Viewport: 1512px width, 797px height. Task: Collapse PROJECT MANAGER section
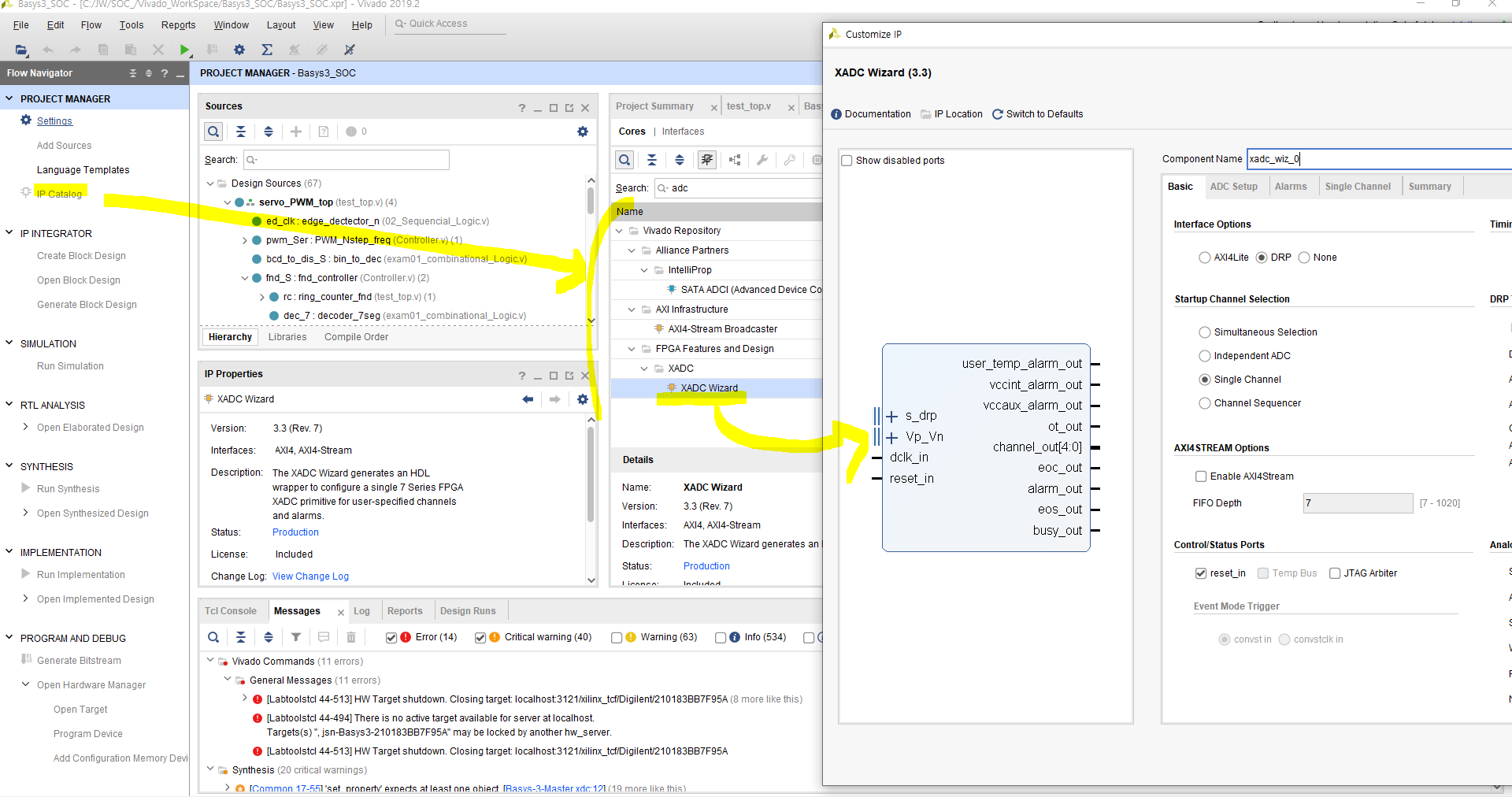[x=9, y=98]
